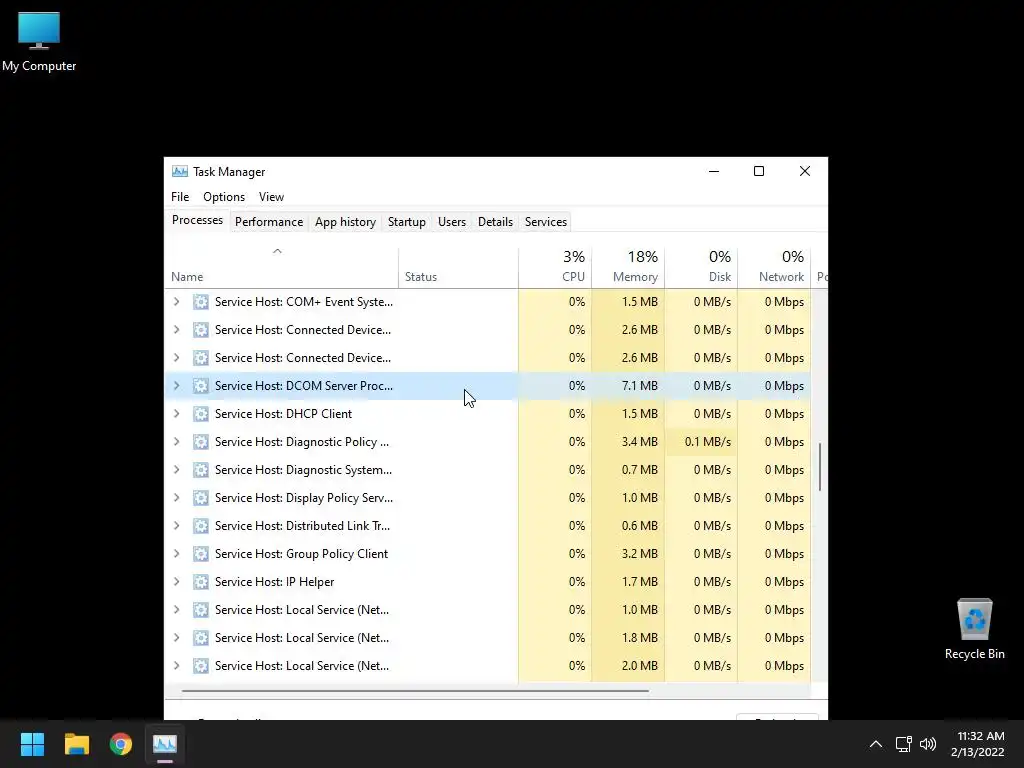This screenshot has width=1024, height=768.
Task: Expand the Group Policy Client service host
Action: pos(176,554)
